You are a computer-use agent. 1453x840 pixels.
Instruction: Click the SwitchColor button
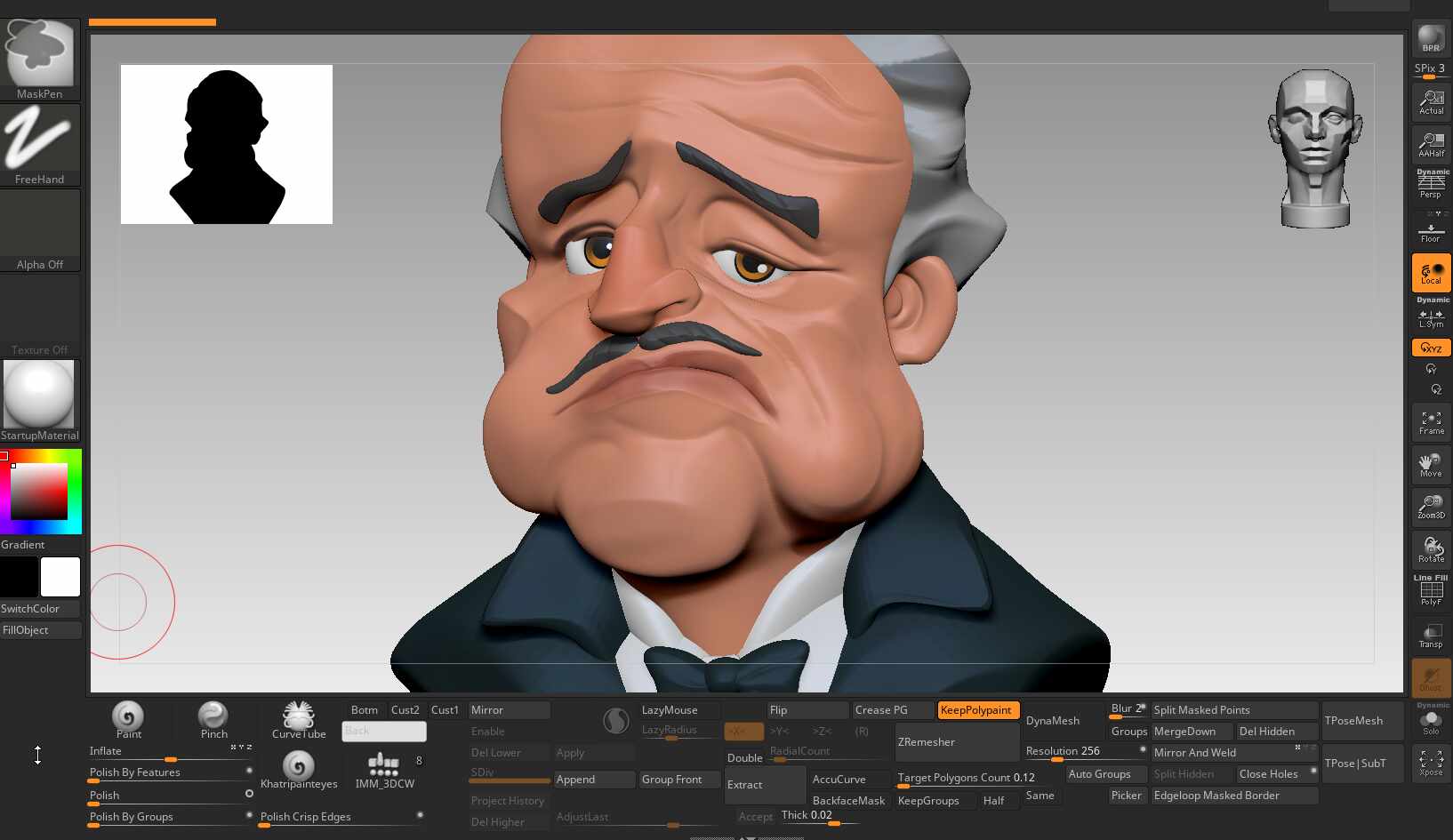[40, 609]
